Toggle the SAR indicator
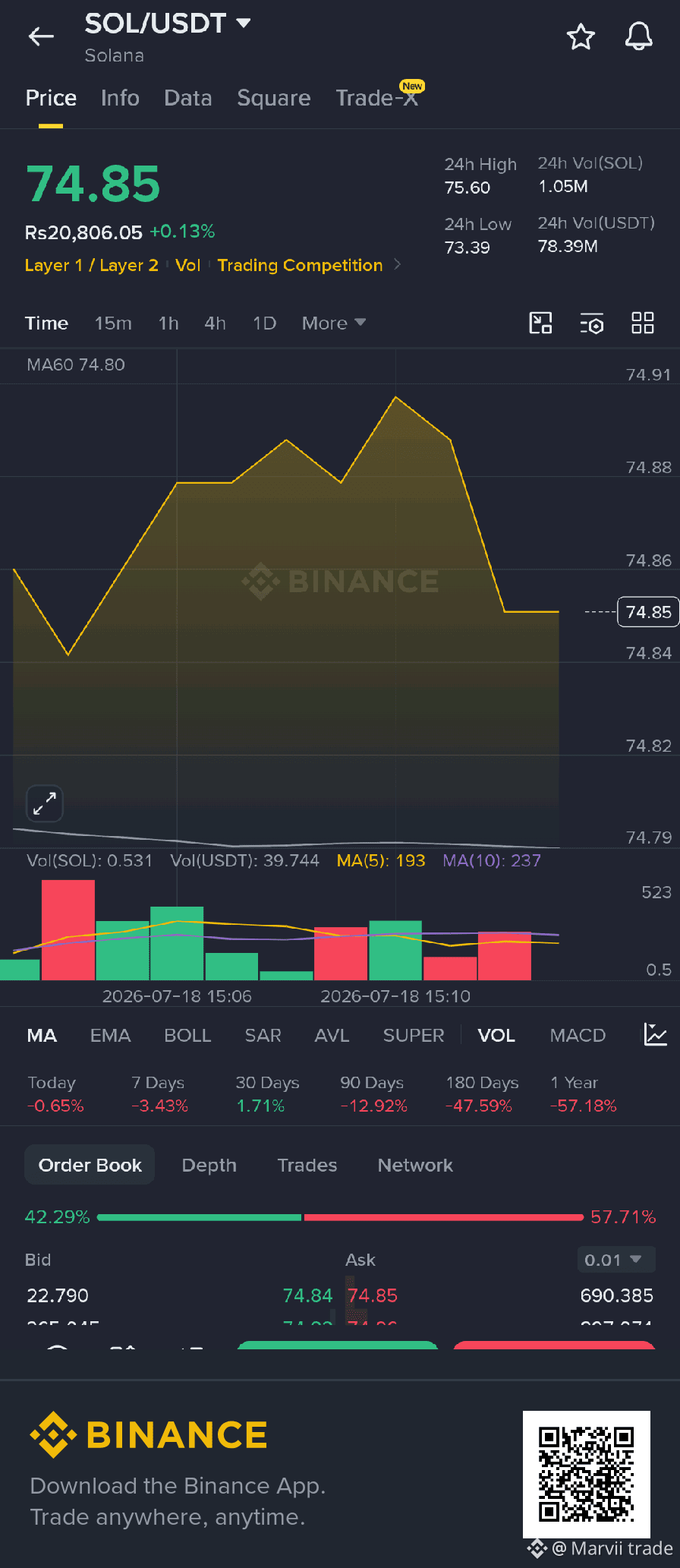This screenshot has height=1568, width=680. click(263, 1035)
